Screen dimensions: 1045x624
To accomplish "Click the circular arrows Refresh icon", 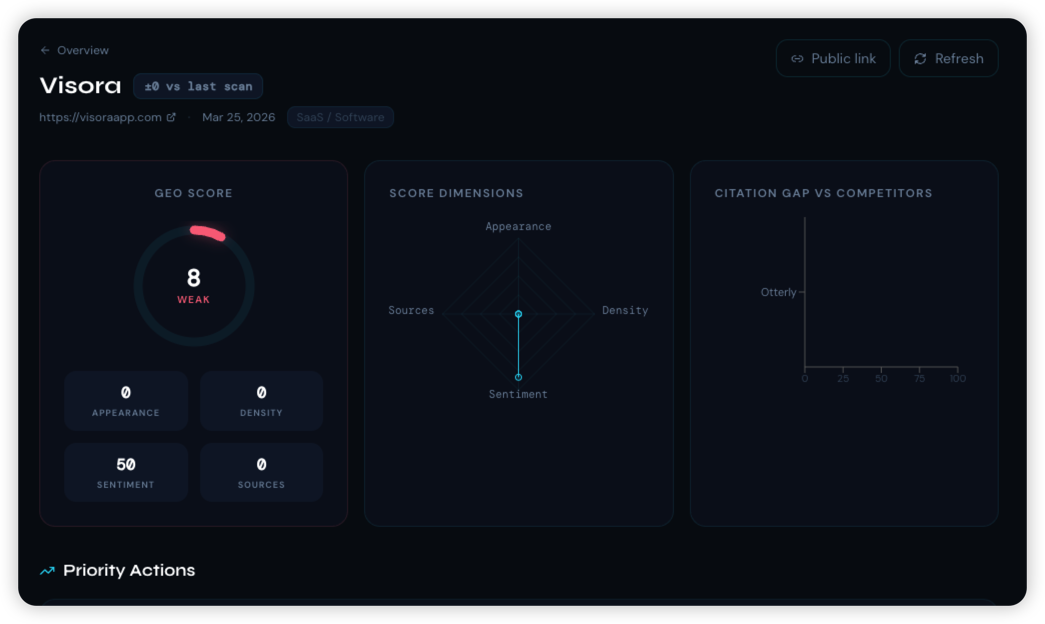I will click(x=920, y=59).
